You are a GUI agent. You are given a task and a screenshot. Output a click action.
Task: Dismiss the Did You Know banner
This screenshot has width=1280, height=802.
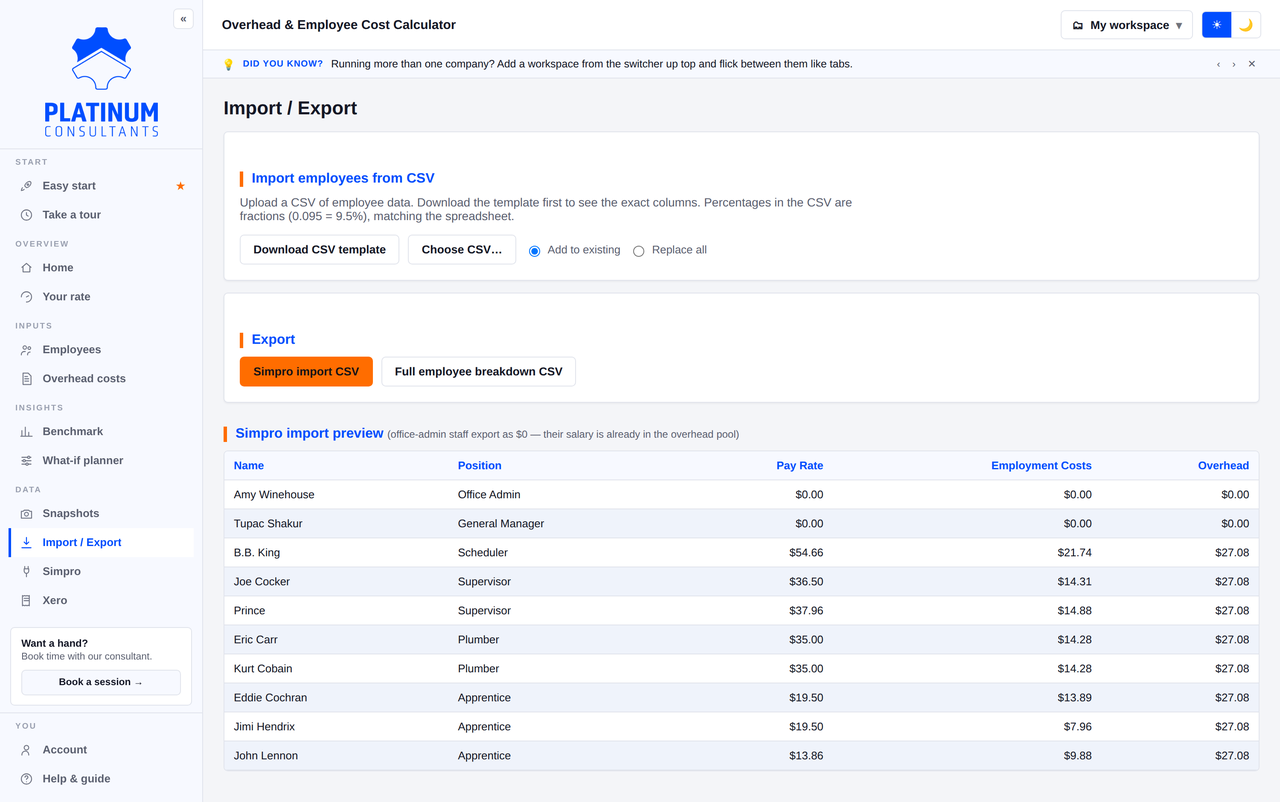click(x=1252, y=64)
